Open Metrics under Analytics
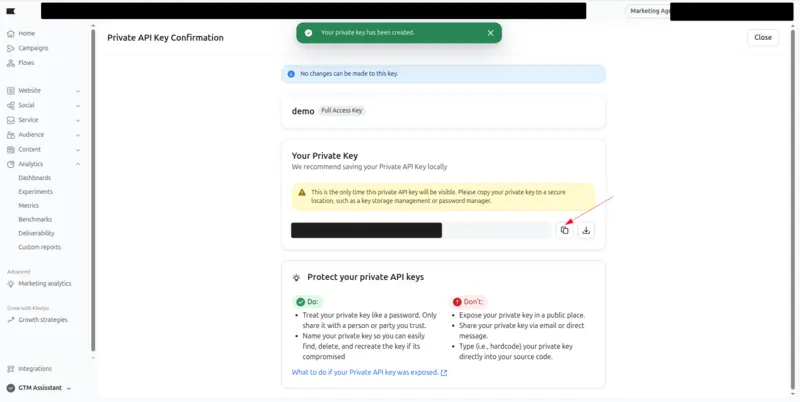The image size is (800, 402). pyautogui.click(x=29, y=206)
